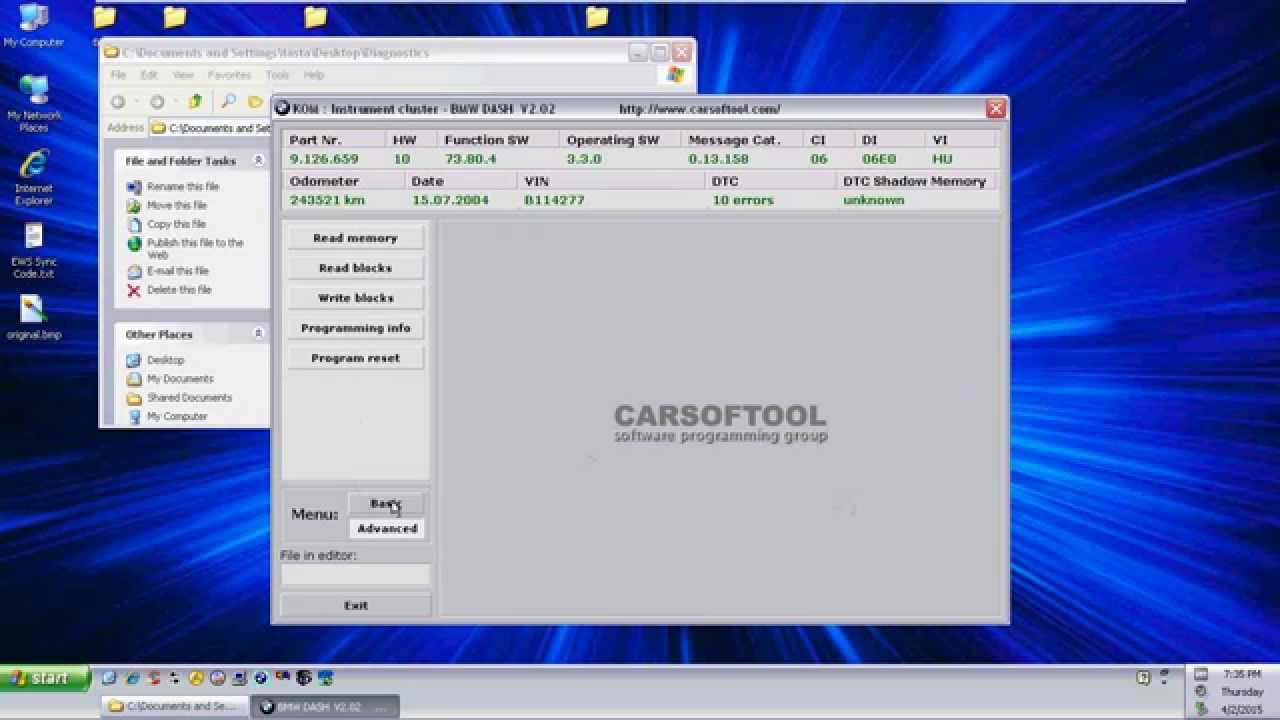
Task: Click DTC Shadow Memory value unknown
Action: pos(873,200)
